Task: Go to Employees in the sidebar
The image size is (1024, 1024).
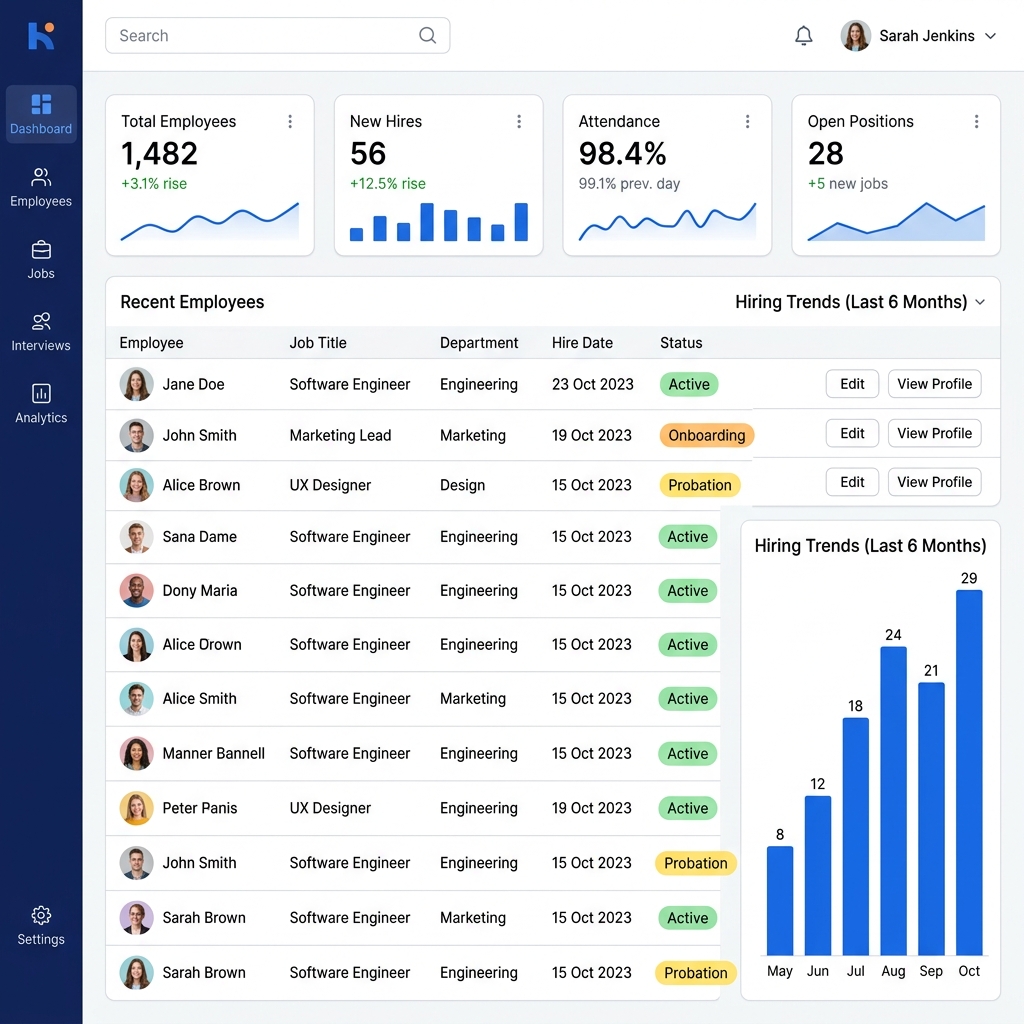Action: pos(41,187)
